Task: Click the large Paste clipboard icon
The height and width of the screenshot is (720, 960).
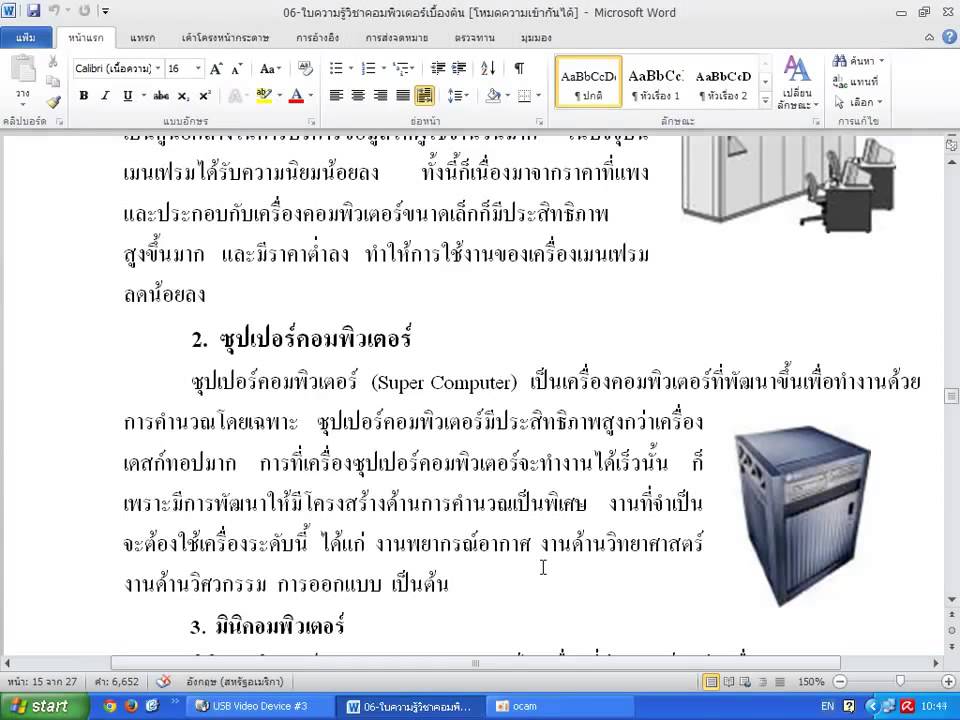Action: (23, 69)
